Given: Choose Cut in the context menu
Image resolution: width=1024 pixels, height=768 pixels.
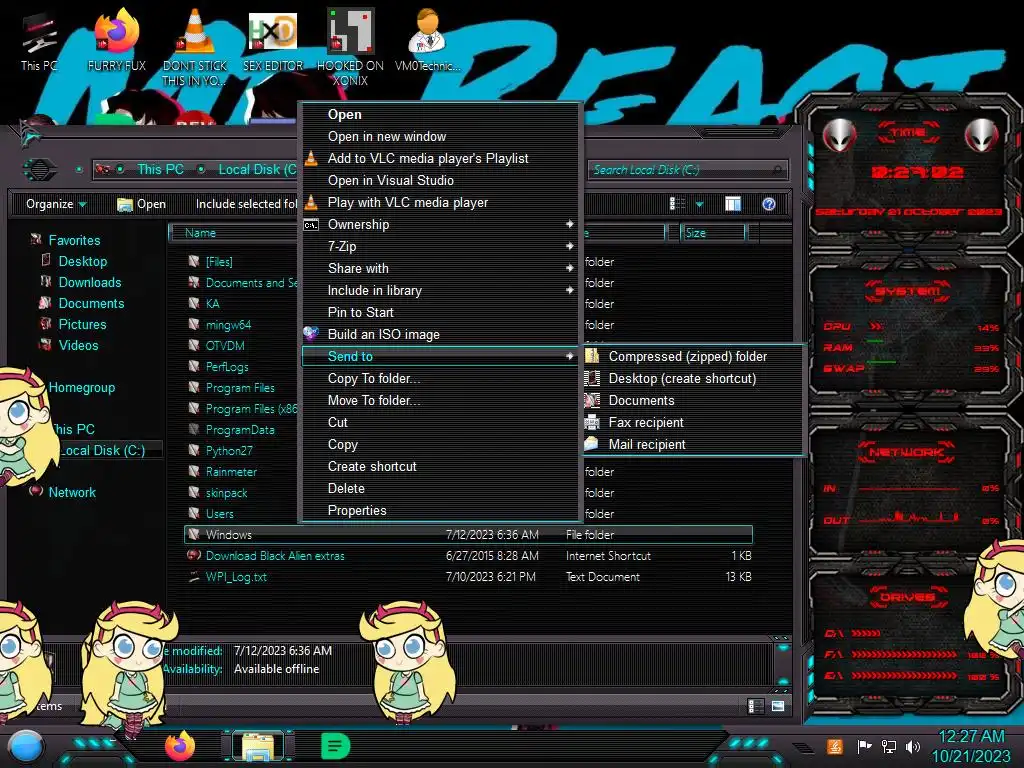Looking at the screenshot, I should click(x=440, y=422).
